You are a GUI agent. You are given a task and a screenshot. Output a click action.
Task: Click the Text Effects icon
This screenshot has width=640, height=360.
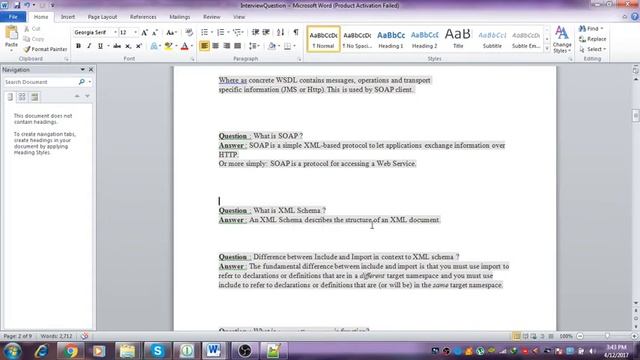(155, 46)
